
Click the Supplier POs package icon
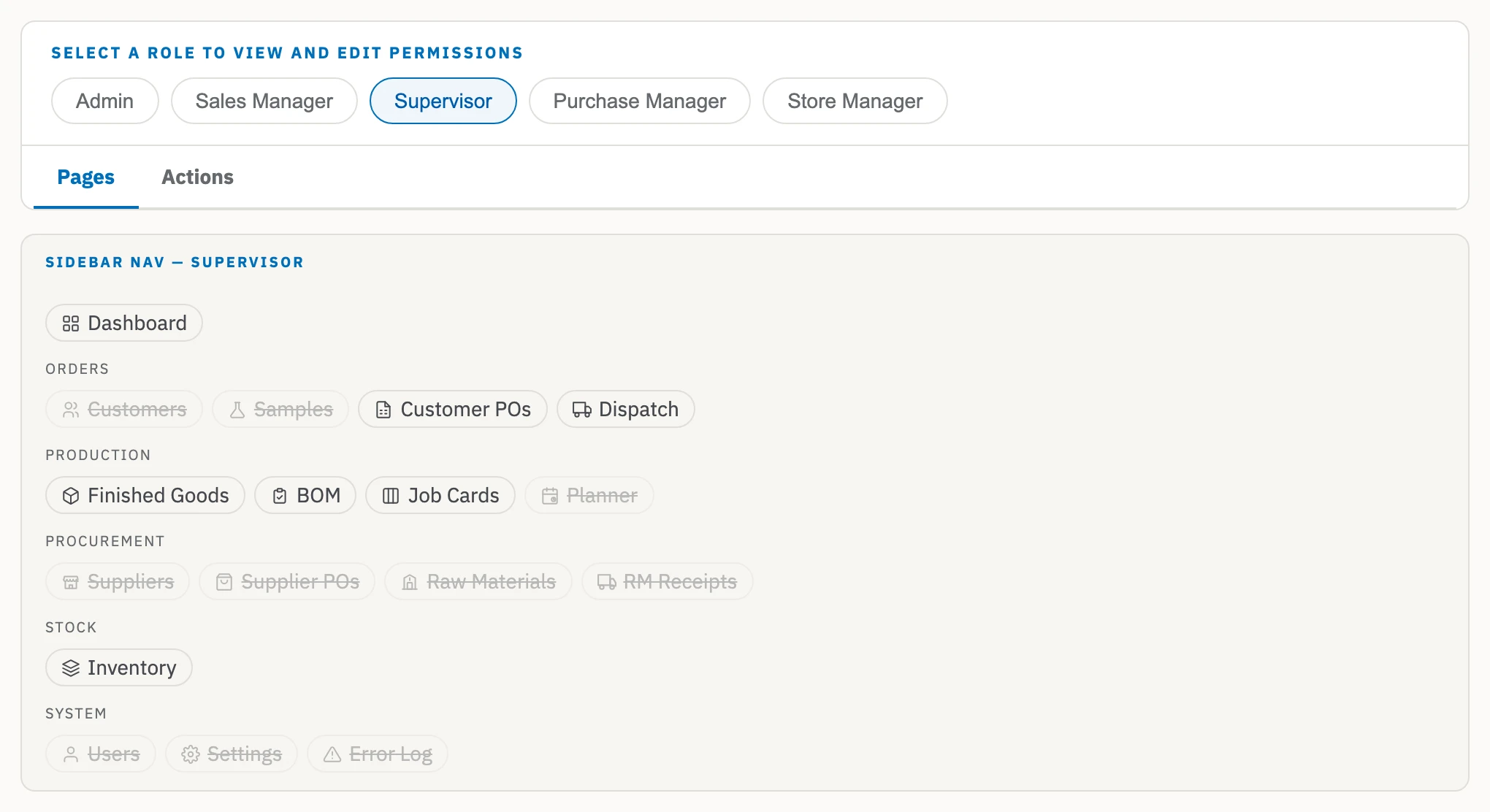[224, 582]
